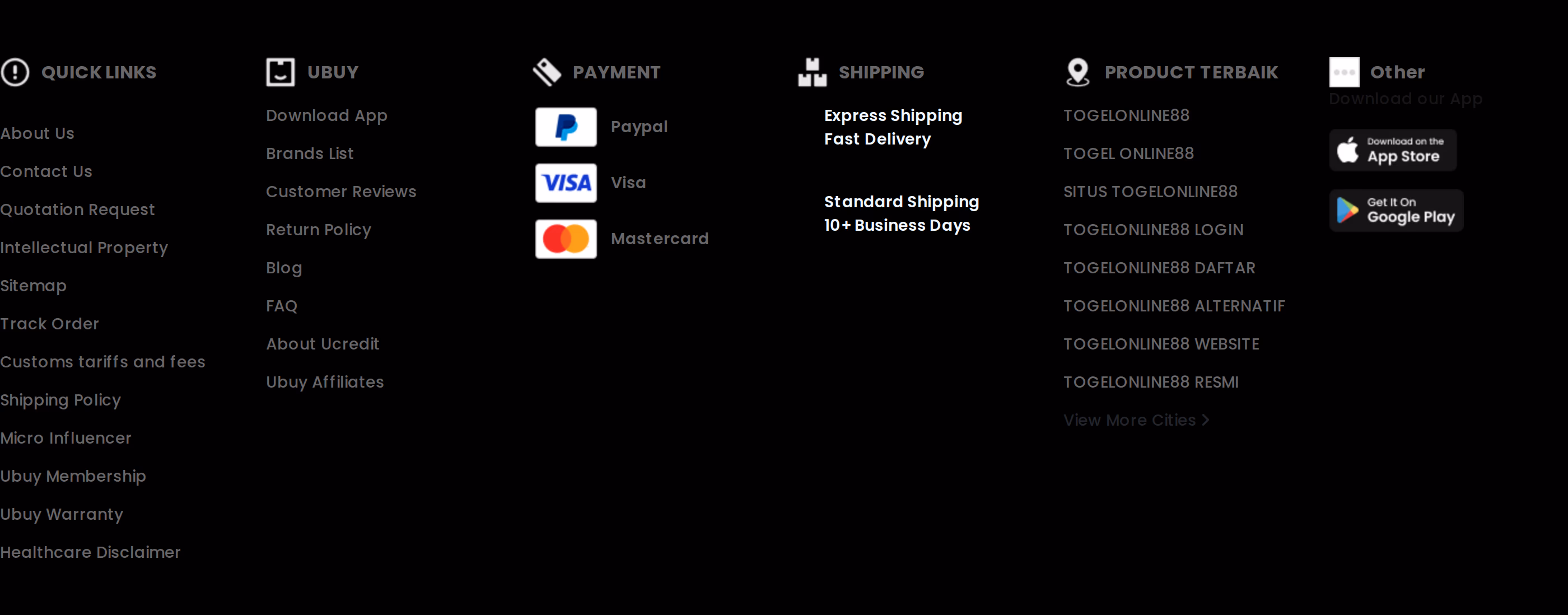Go to Customer Reviews page
This screenshot has width=1568, height=615.
click(x=341, y=192)
